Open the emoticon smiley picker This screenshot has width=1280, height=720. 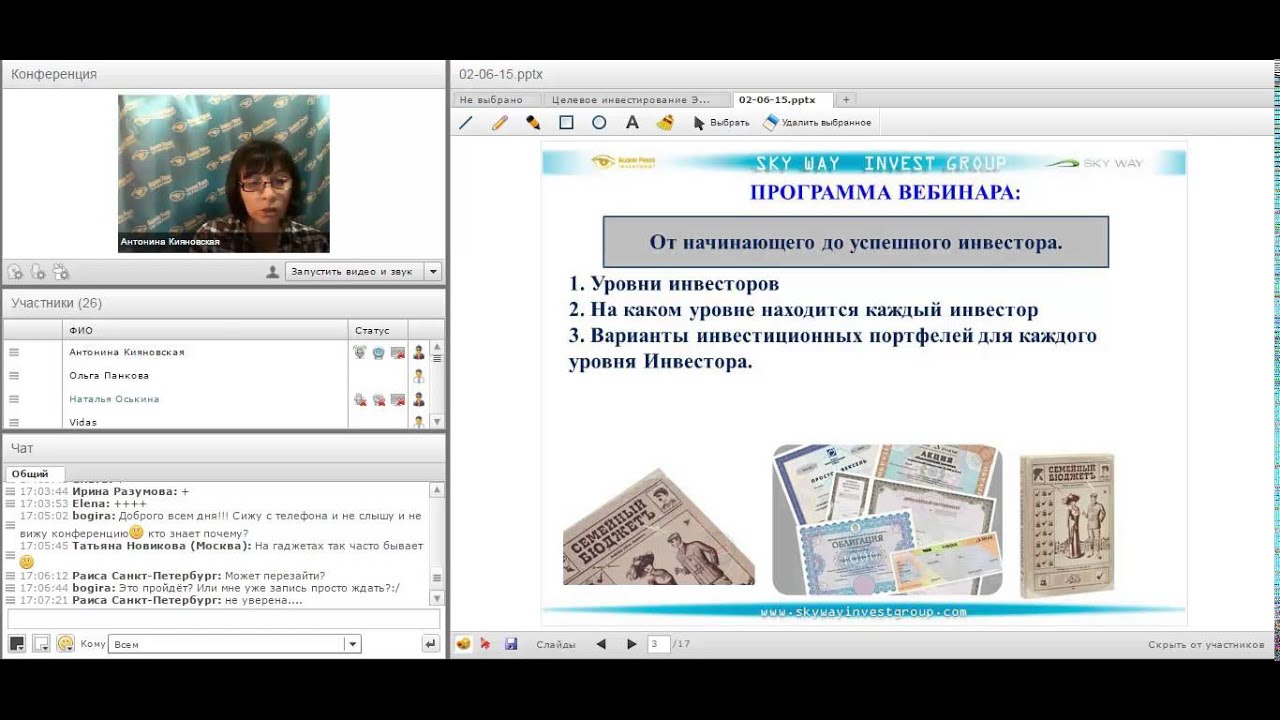pyautogui.click(x=65, y=644)
